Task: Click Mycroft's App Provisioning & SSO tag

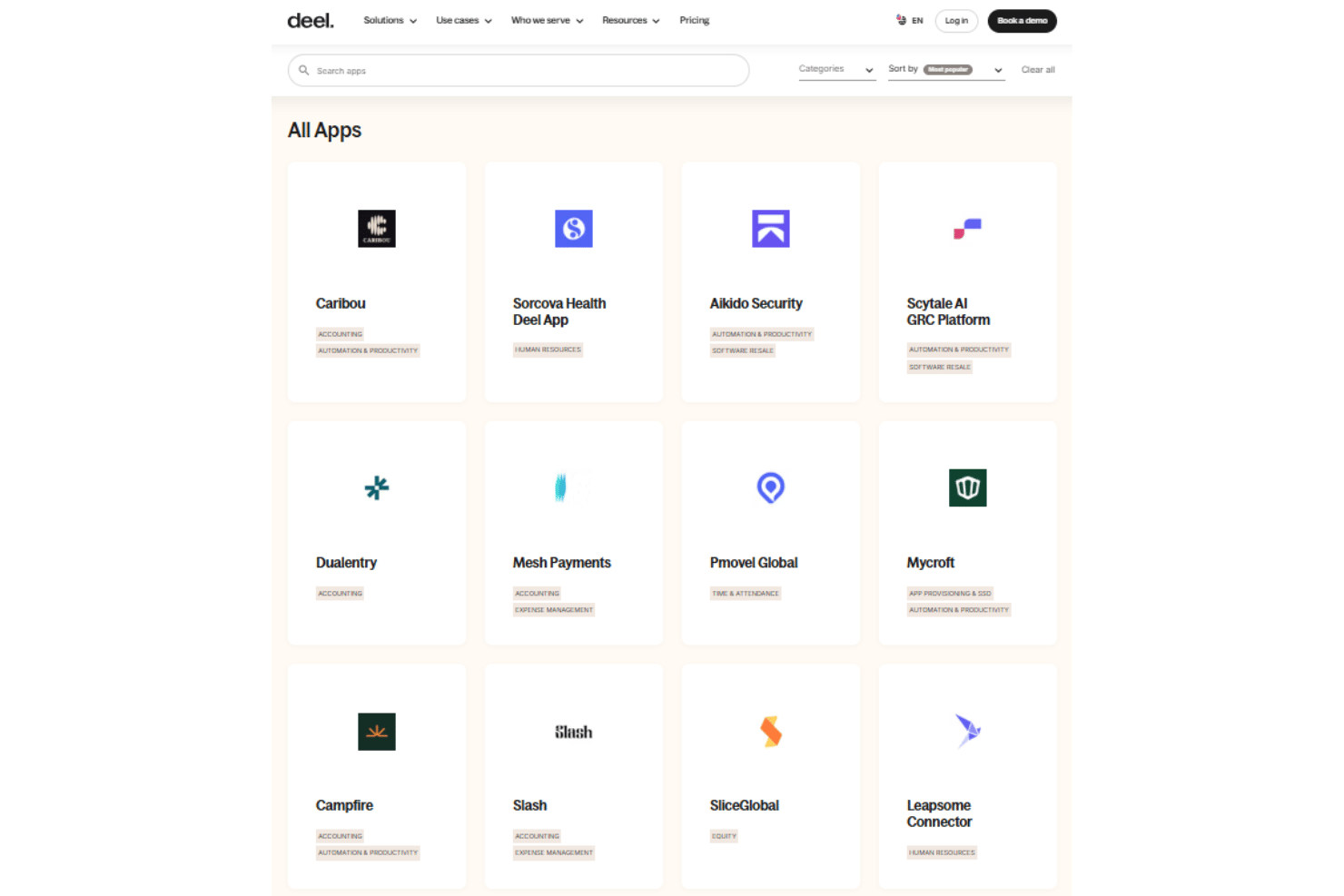Action: 950,594
